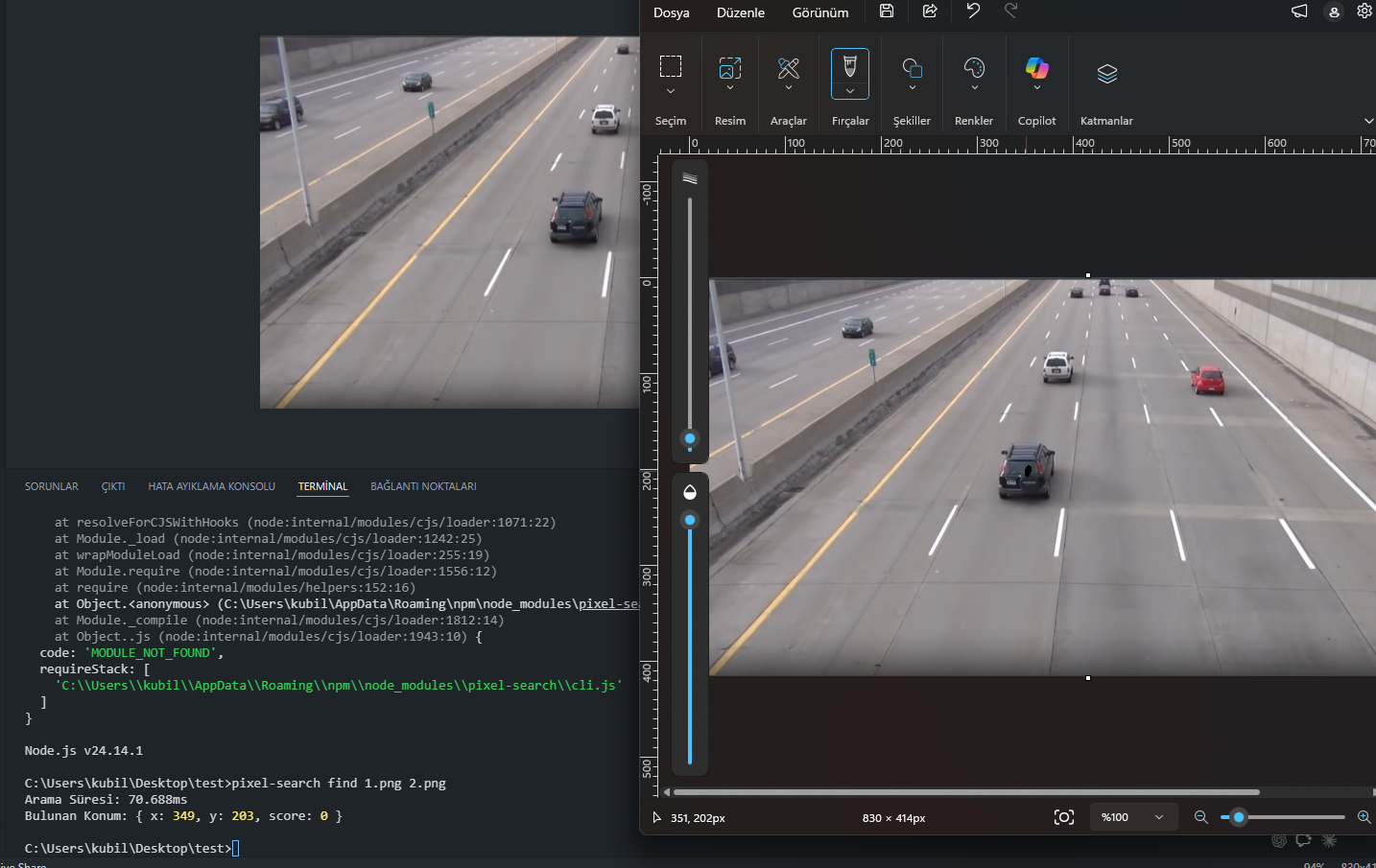This screenshot has height=868, width=1376.
Task: Collapse the Paint ribbon with the right-edge chevron
Action: (1368, 121)
